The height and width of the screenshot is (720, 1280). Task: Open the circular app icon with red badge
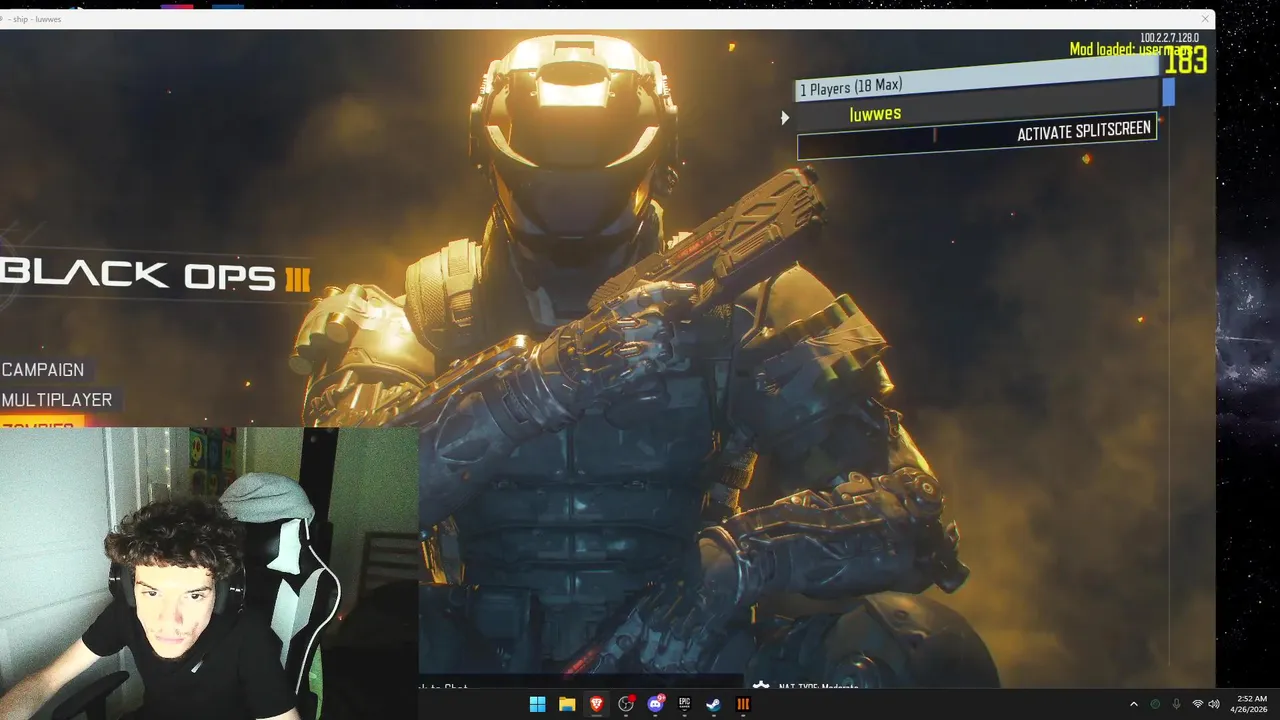coord(626,704)
